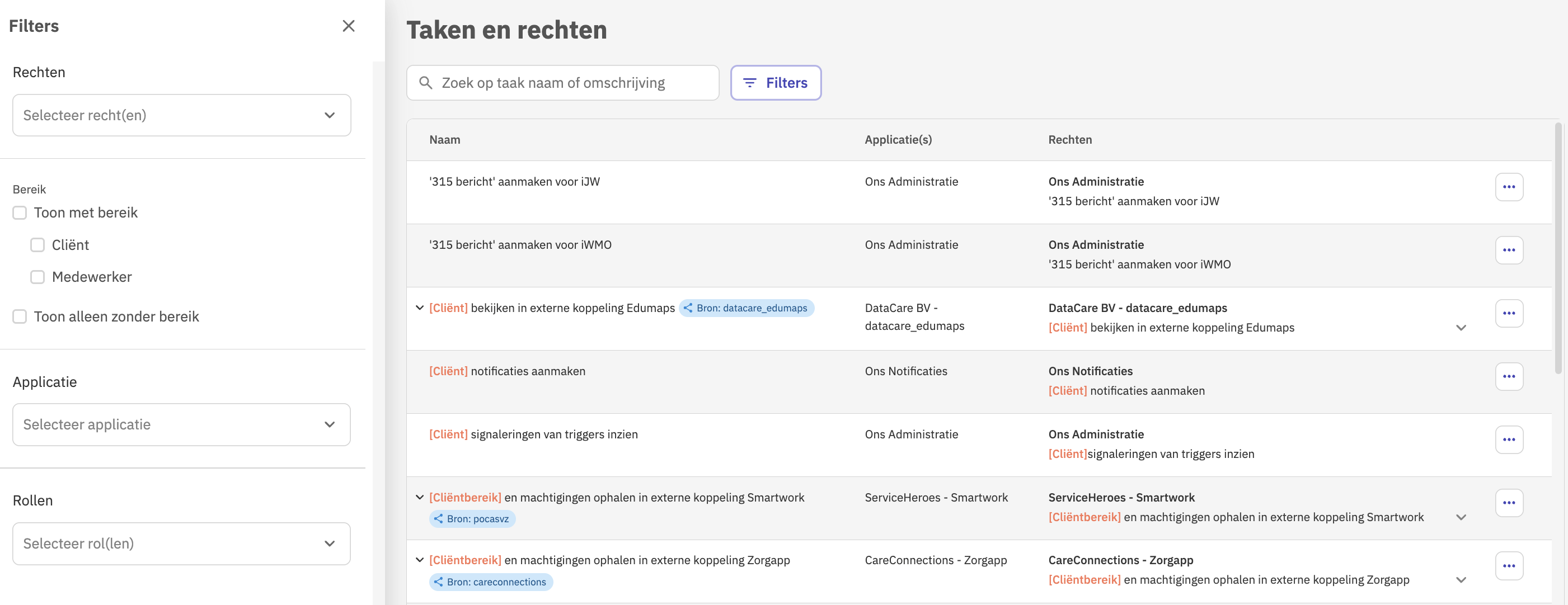Screen dimensions: 1568x605
Task: Expand rechten of the Smartwork row
Action: point(1460,517)
